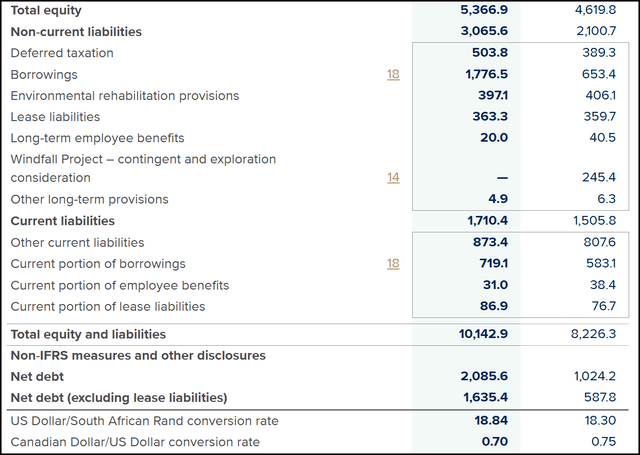Click Other current liabilities value 873.4
The height and width of the screenshot is (455, 640).
coord(490,242)
